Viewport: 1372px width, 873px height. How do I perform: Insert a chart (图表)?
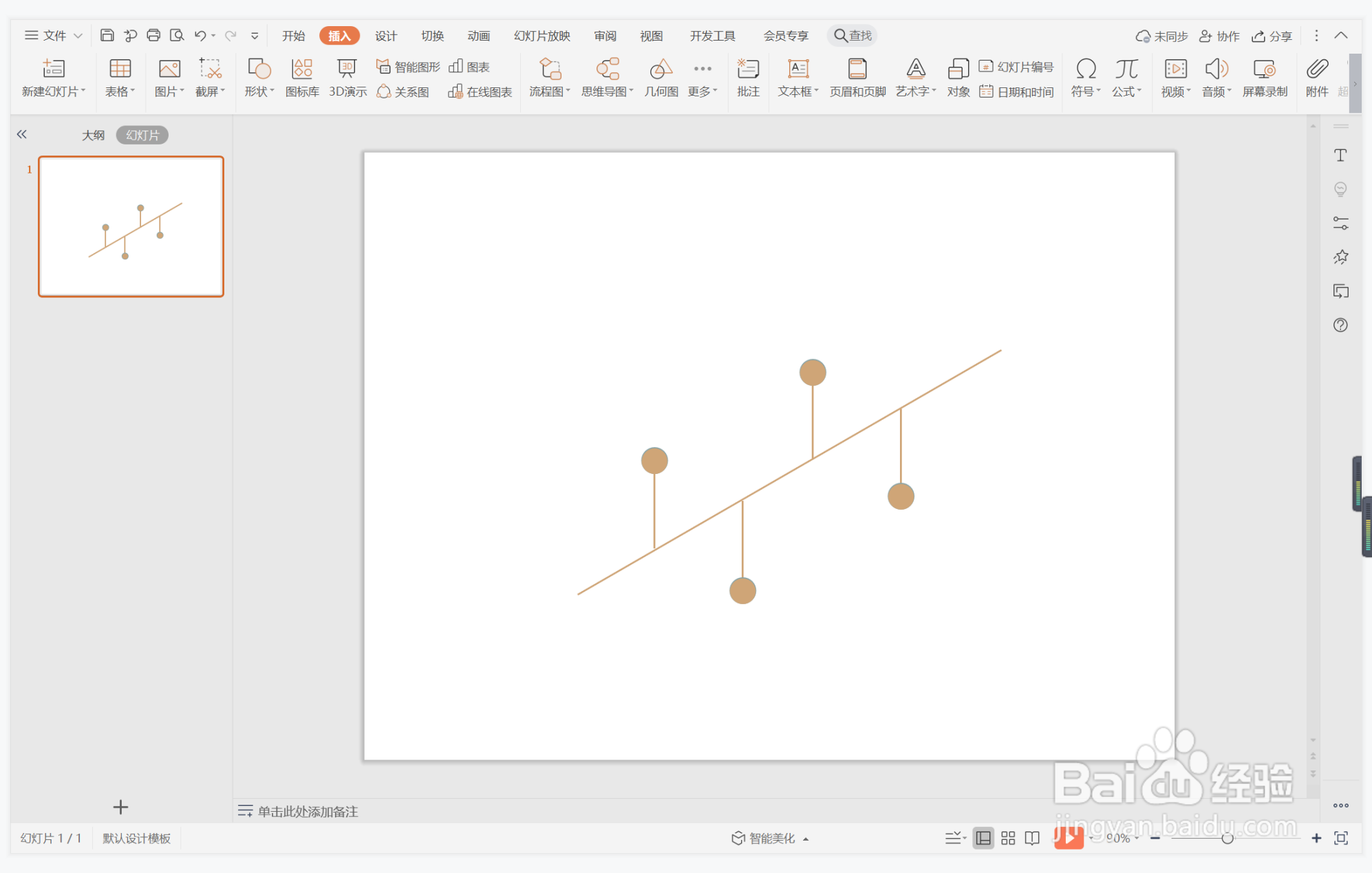click(469, 67)
